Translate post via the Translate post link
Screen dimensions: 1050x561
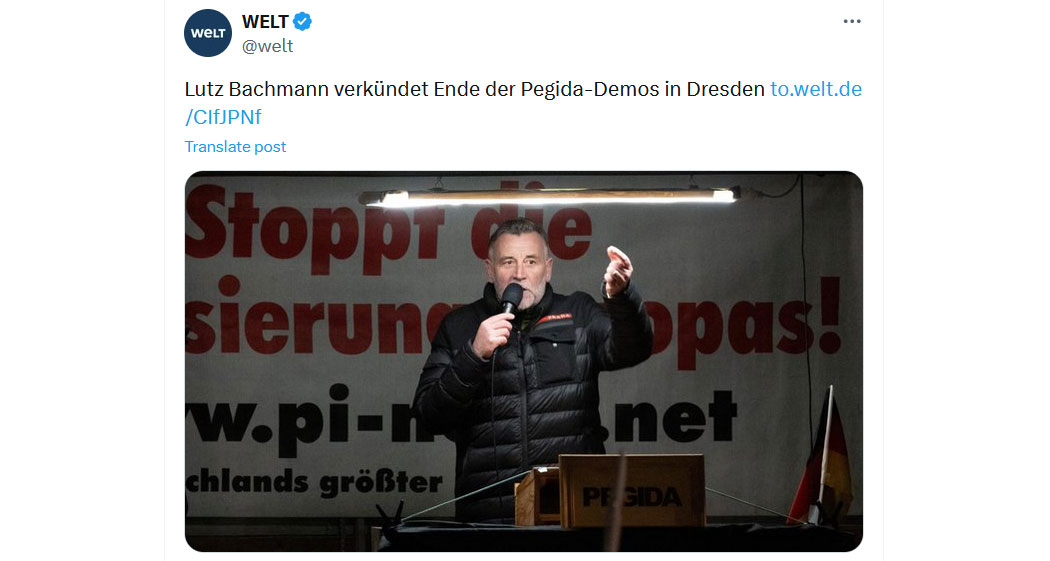tap(235, 147)
